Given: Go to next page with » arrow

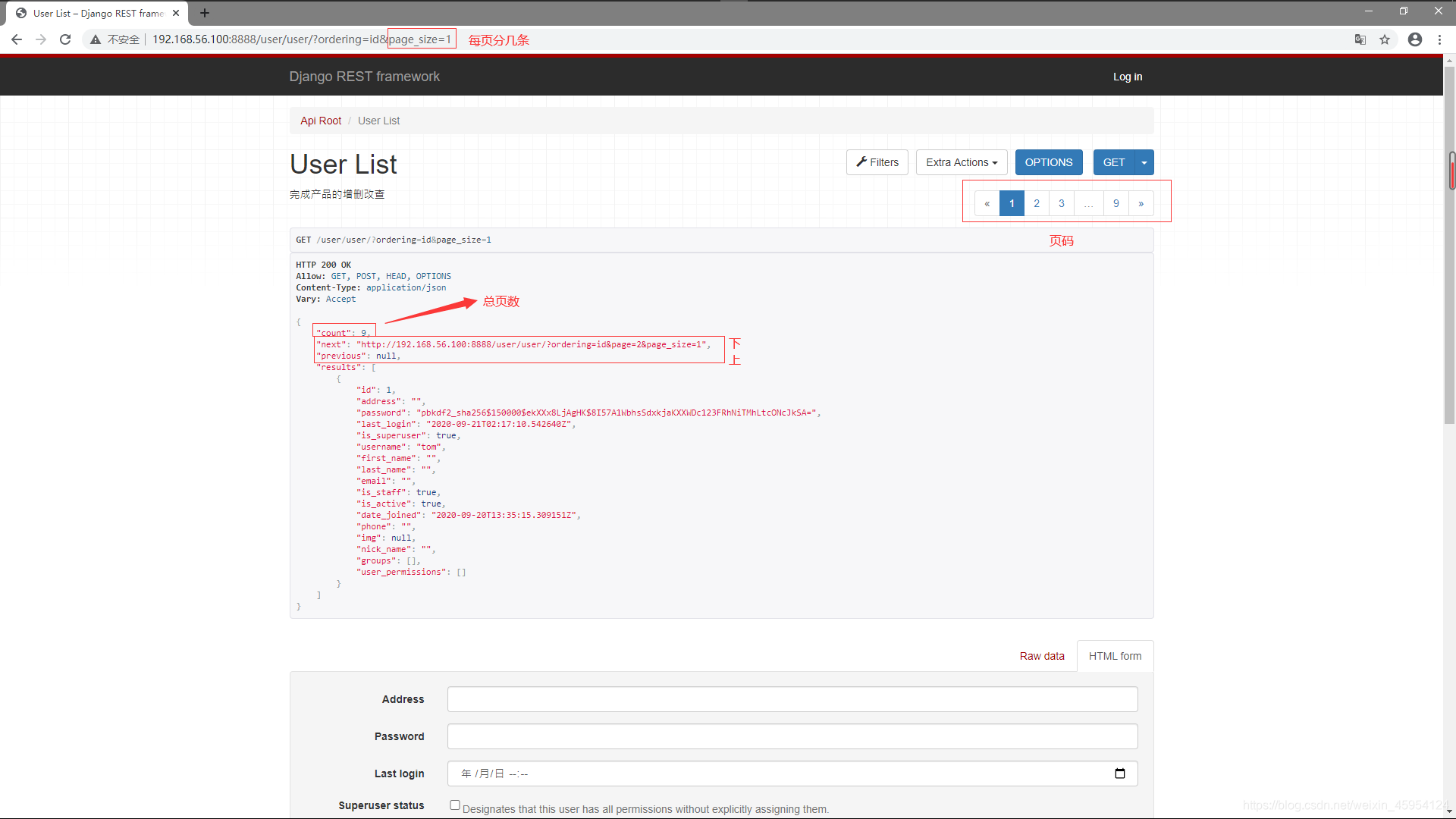Looking at the screenshot, I should click(1141, 203).
